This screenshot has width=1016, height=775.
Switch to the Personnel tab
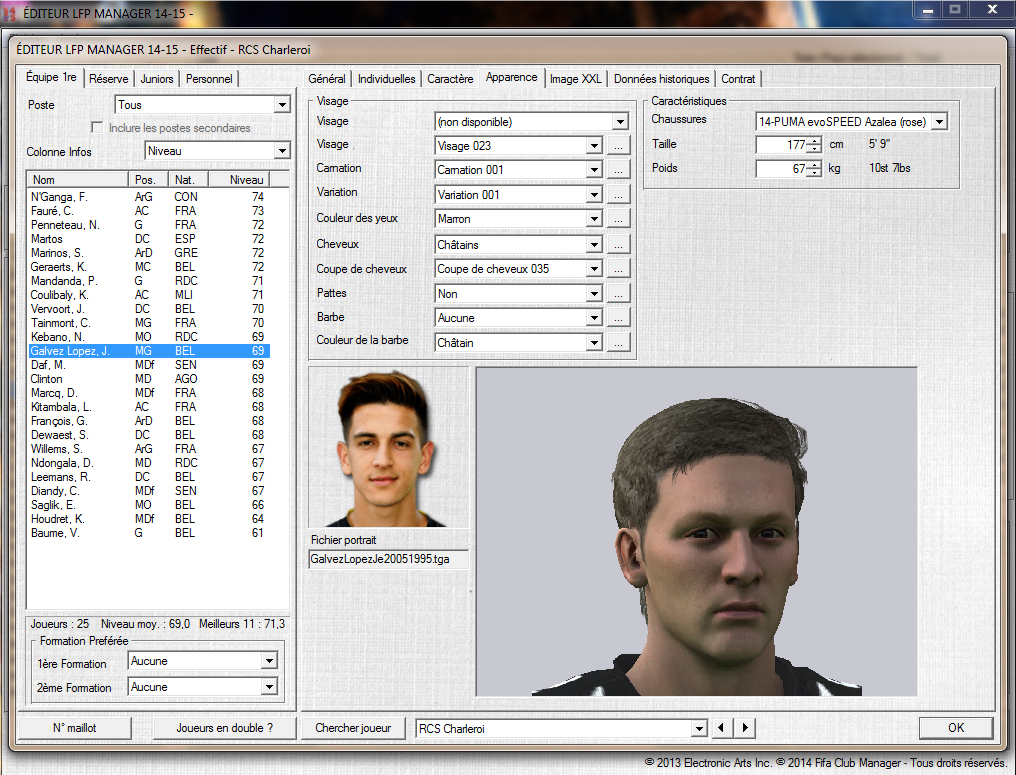click(209, 78)
